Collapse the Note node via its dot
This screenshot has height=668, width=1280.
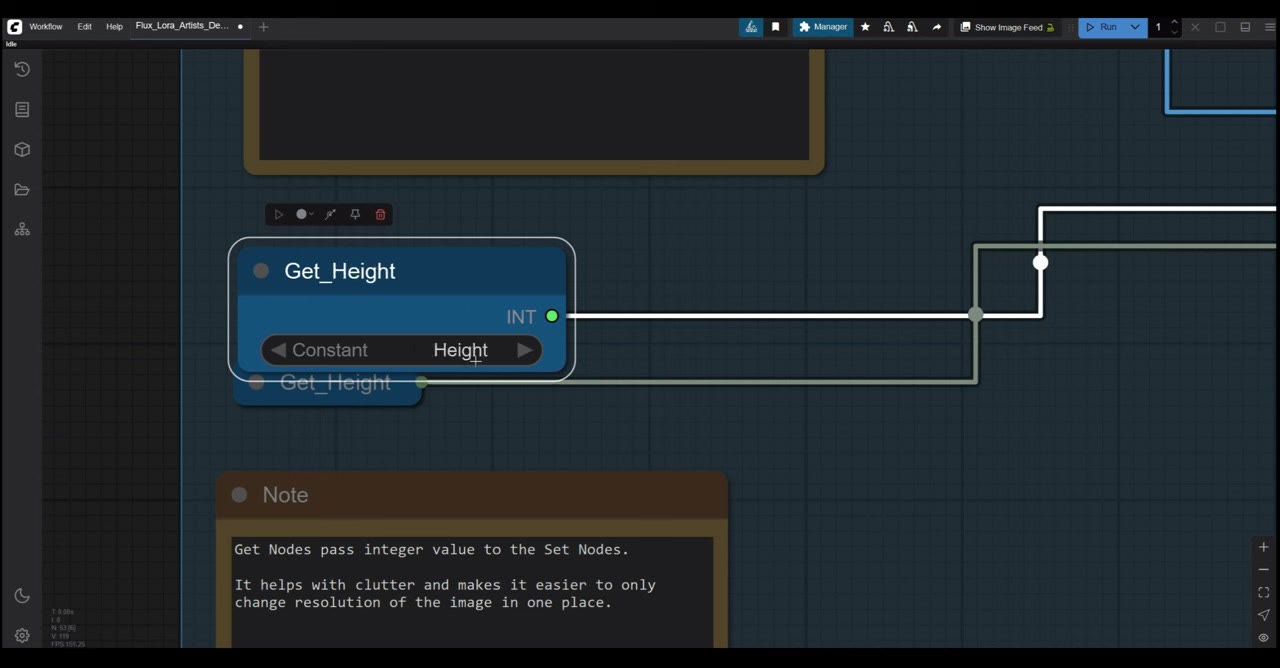click(x=239, y=495)
